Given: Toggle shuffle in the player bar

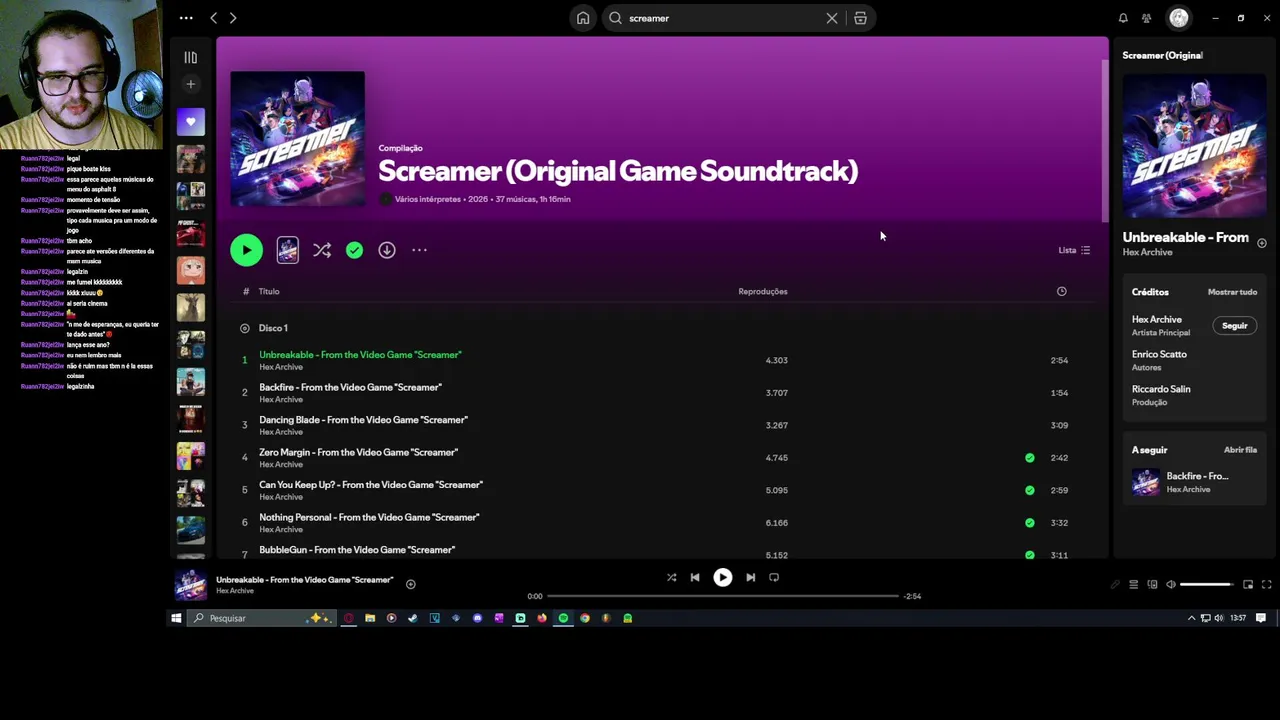Looking at the screenshot, I should point(671,577).
